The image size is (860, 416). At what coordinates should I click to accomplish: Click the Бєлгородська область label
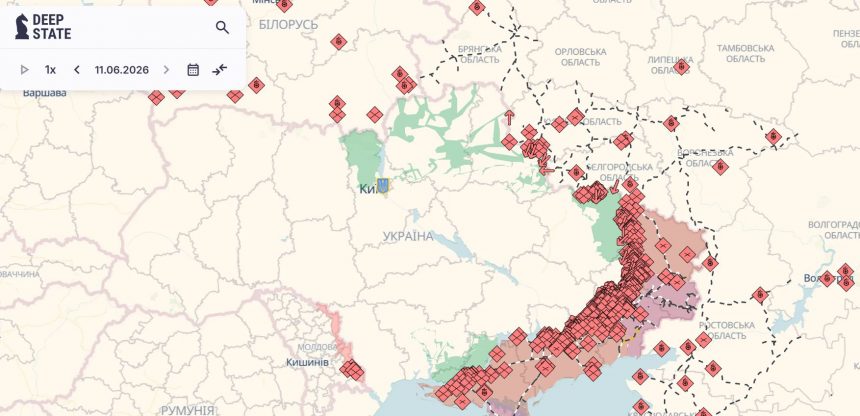tap(620, 172)
